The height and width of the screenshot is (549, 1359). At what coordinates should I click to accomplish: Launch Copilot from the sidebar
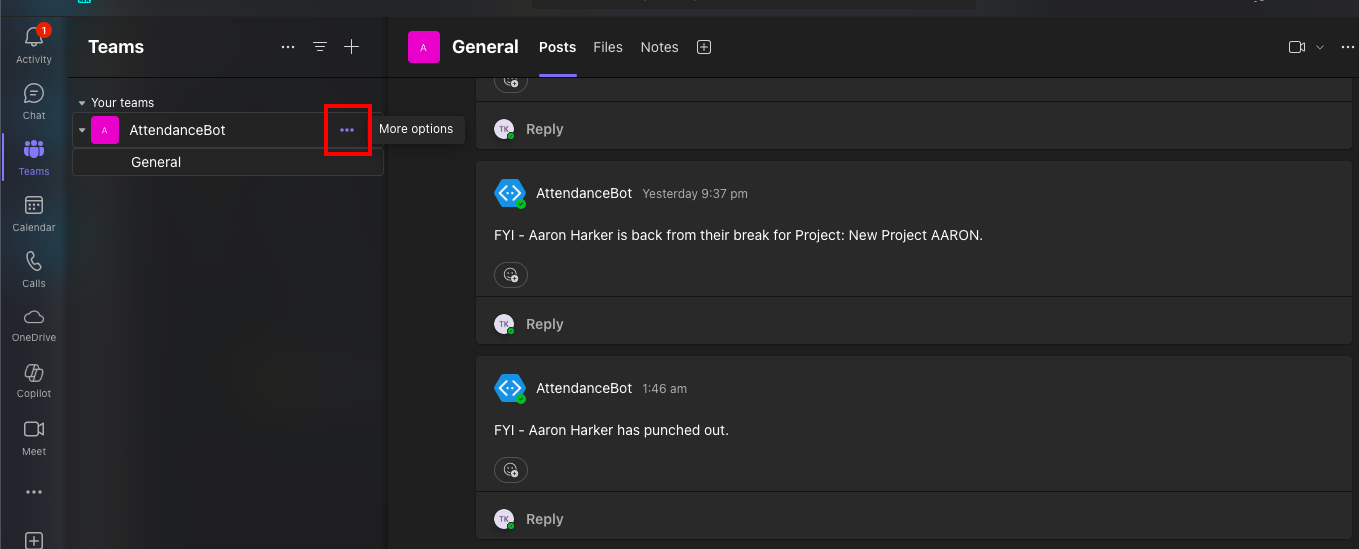point(34,380)
